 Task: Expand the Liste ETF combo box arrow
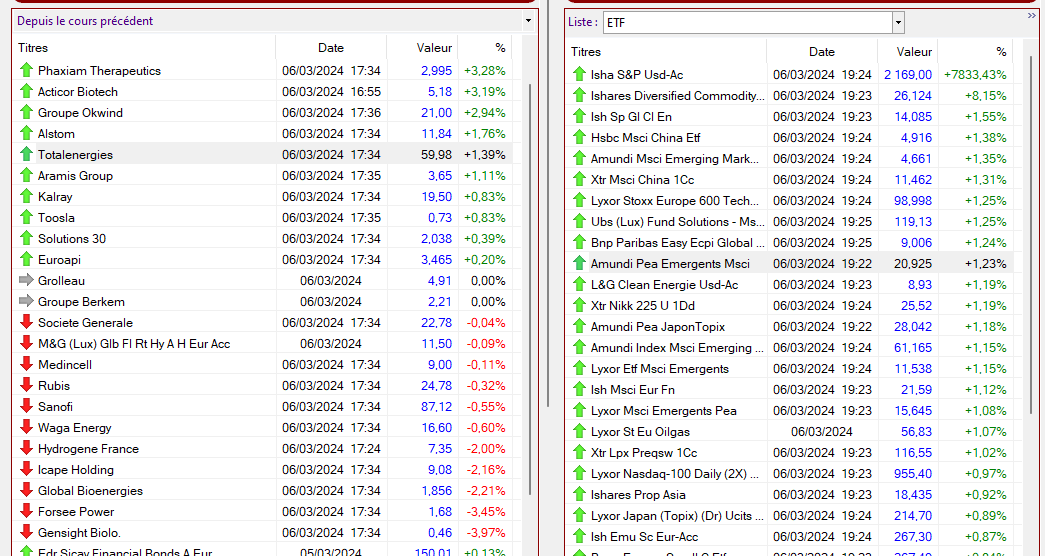[x=898, y=22]
